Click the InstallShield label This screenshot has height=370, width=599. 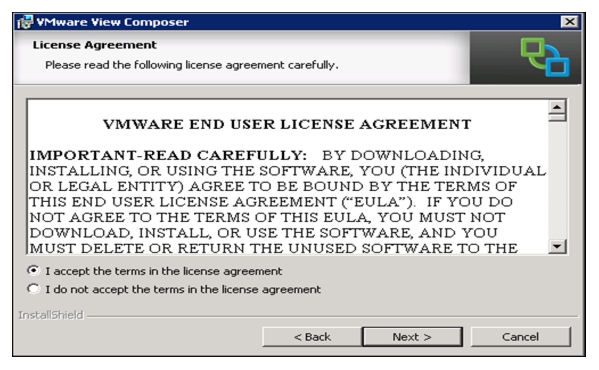click(51, 315)
